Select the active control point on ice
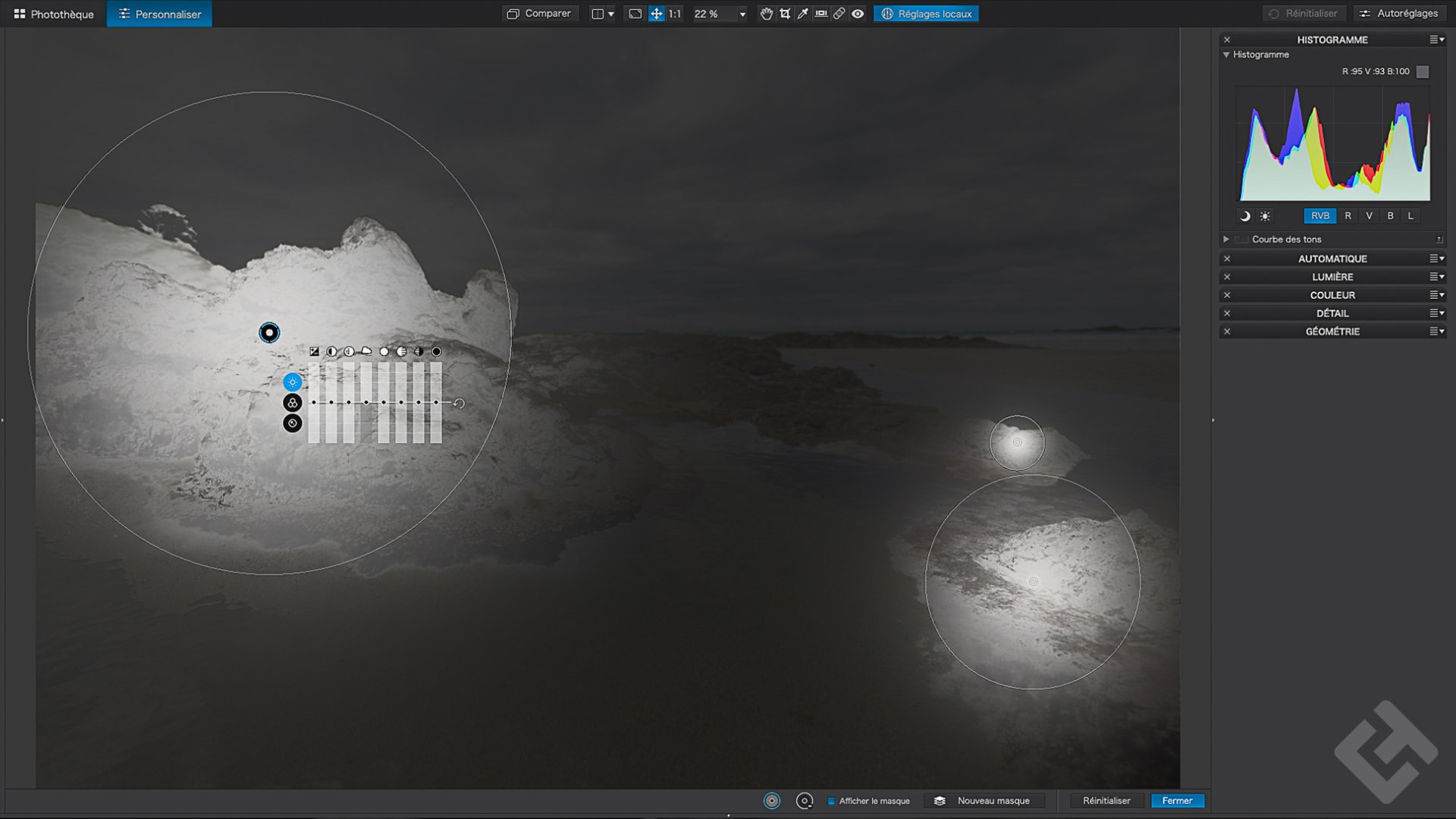Screen dimensions: 1456x819 click(269, 332)
